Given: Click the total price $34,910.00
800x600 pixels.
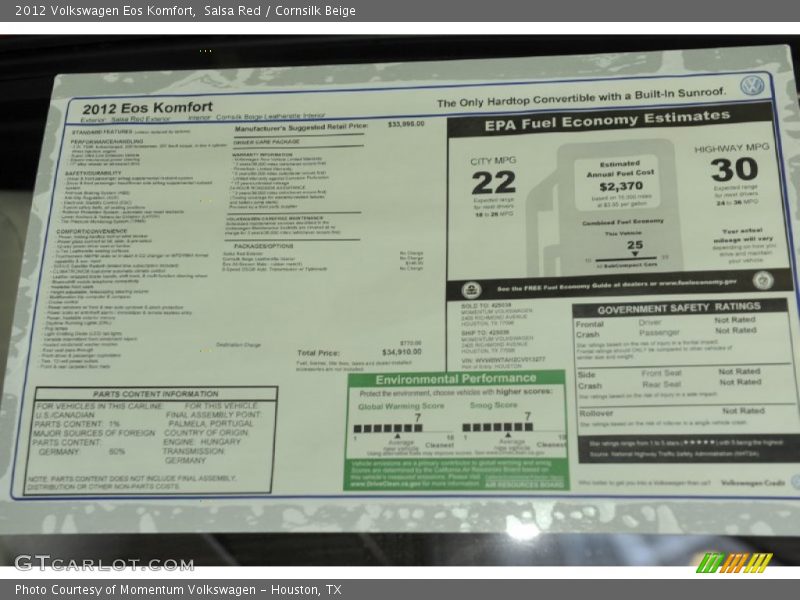Looking at the screenshot, I should (x=402, y=352).
